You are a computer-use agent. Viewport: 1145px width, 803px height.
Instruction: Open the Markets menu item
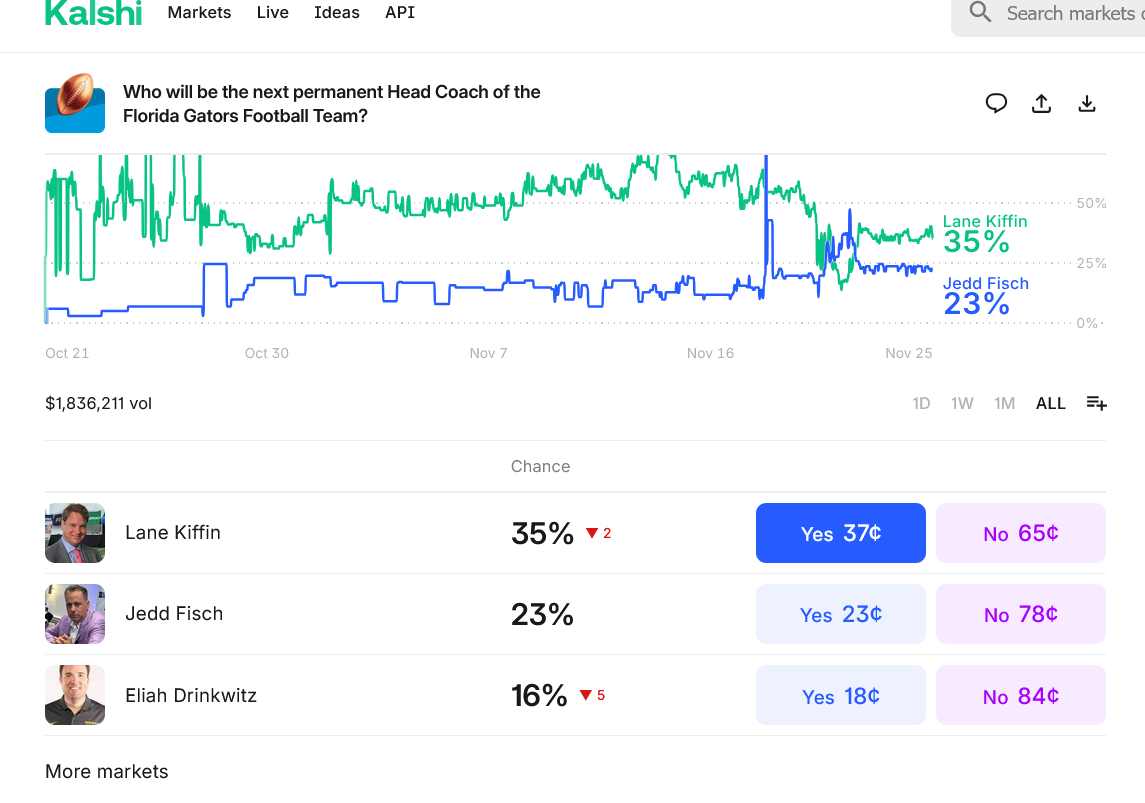(x=199, y=13)
